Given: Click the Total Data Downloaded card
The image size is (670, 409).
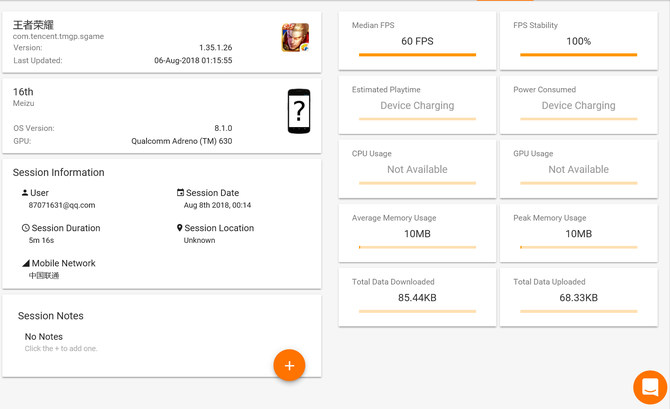Looking at the screenshot, I should pyautogui.click(x=417, y=297).
